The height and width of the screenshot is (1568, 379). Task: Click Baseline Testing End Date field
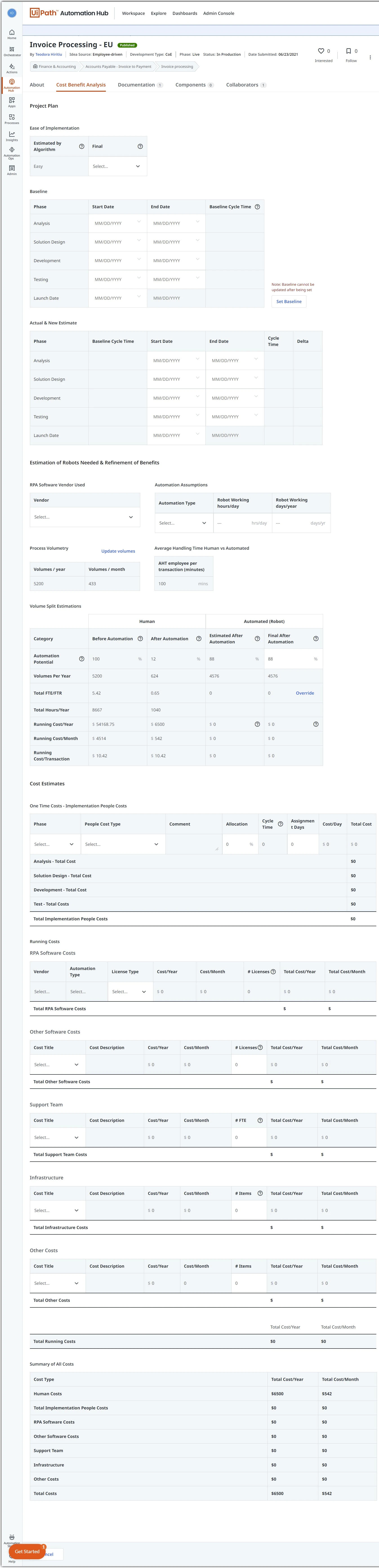click(x=176, y=279)
